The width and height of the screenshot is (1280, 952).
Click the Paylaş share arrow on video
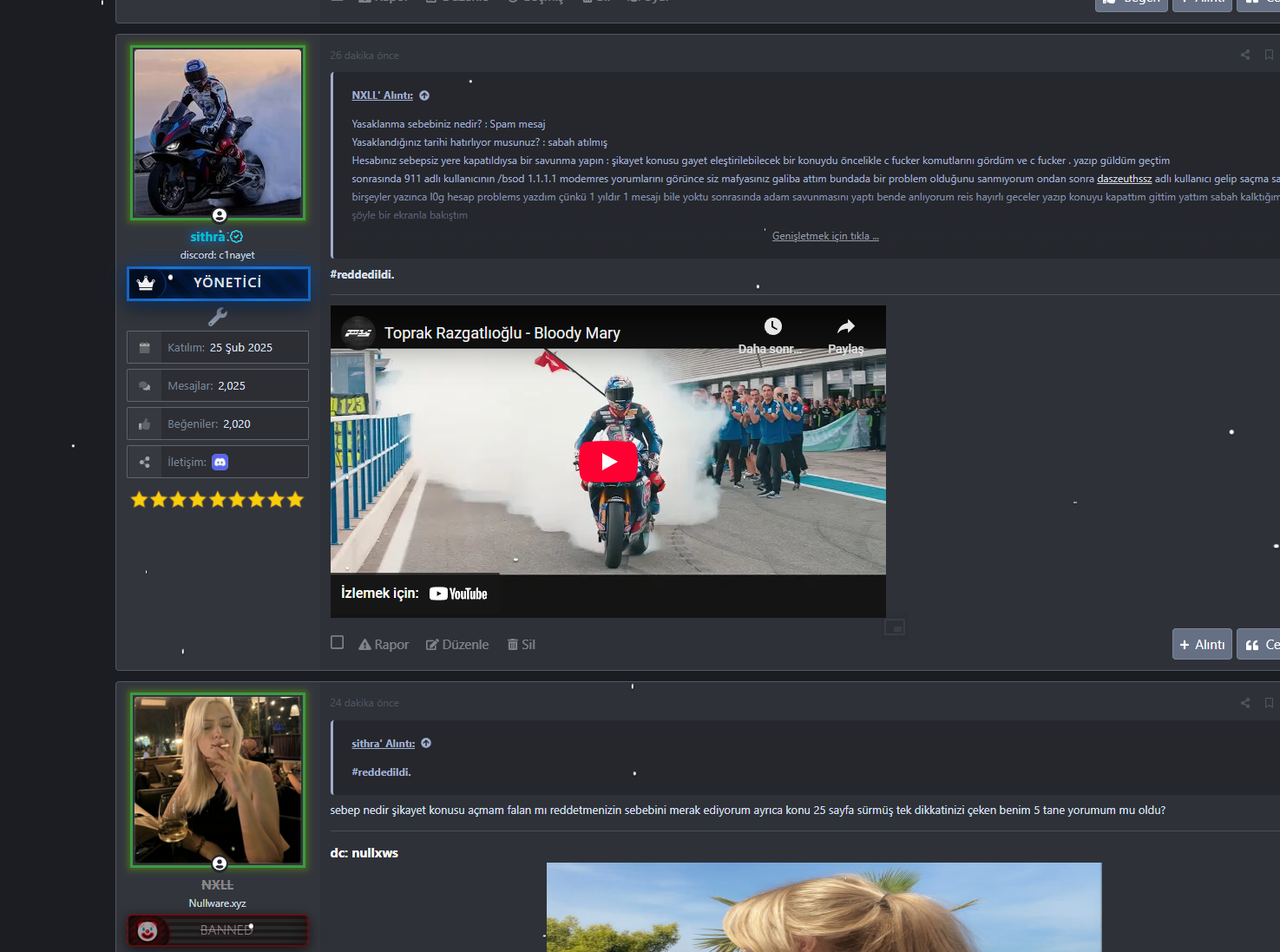click(x=846, y=326)
